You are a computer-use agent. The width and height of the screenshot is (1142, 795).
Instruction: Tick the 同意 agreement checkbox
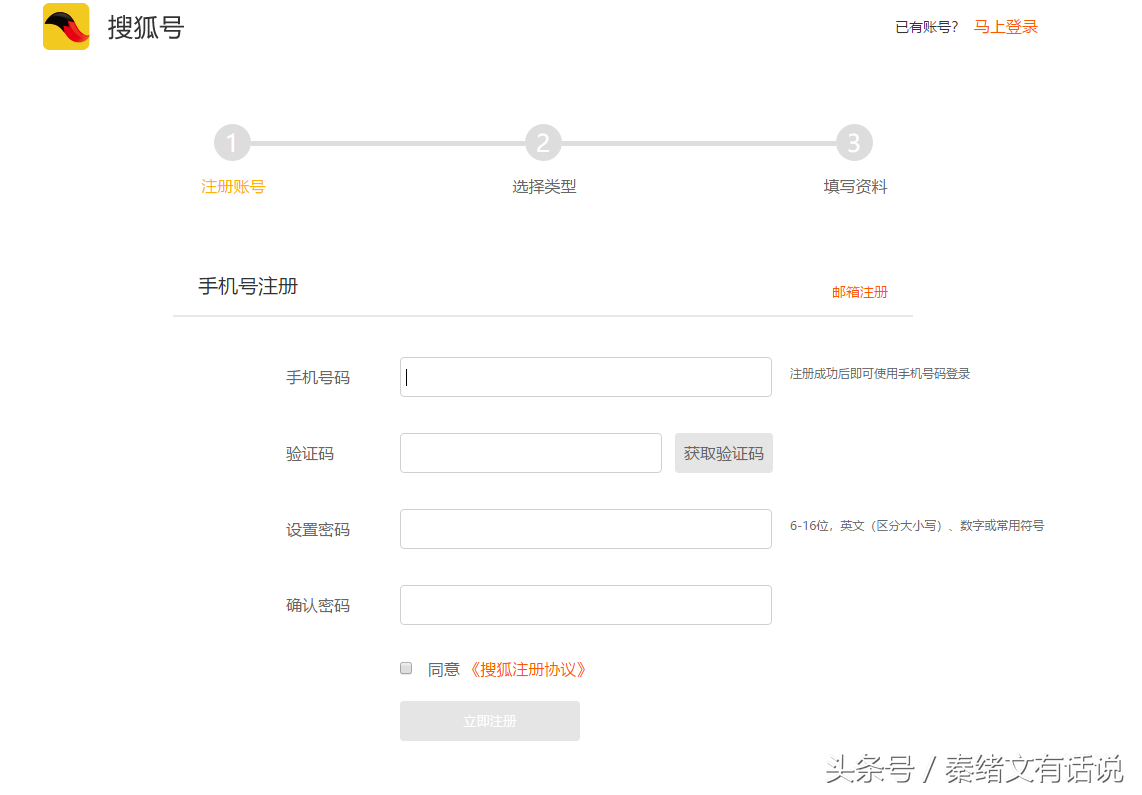click(x=406, y=668)
